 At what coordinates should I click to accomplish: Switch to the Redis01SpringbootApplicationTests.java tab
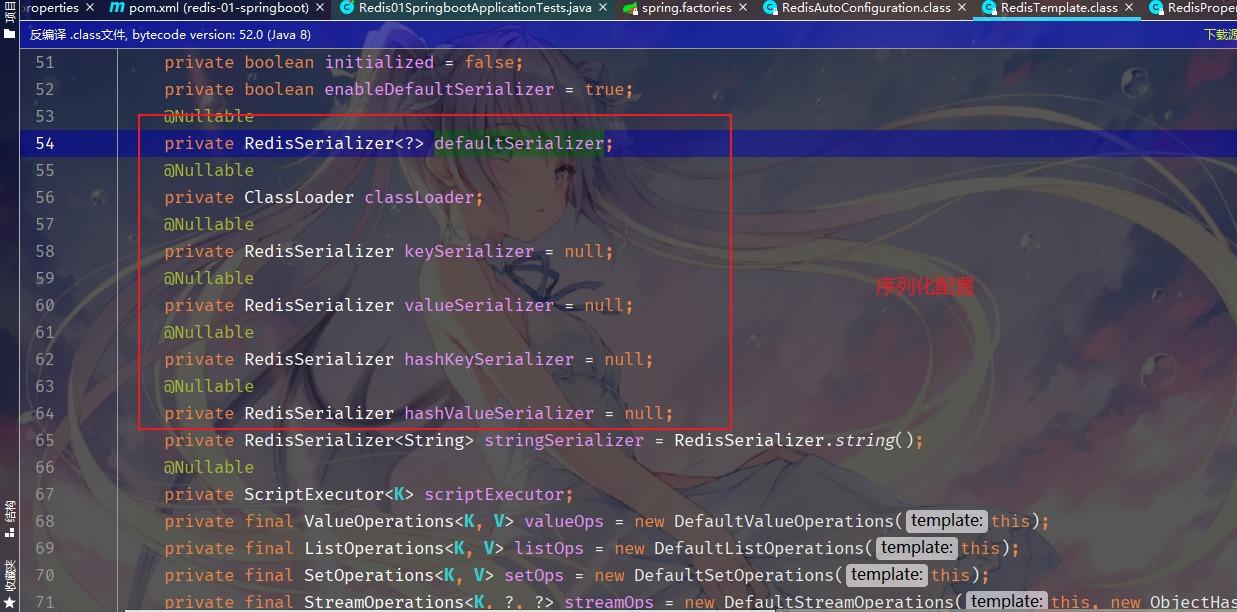coord(475,8)
